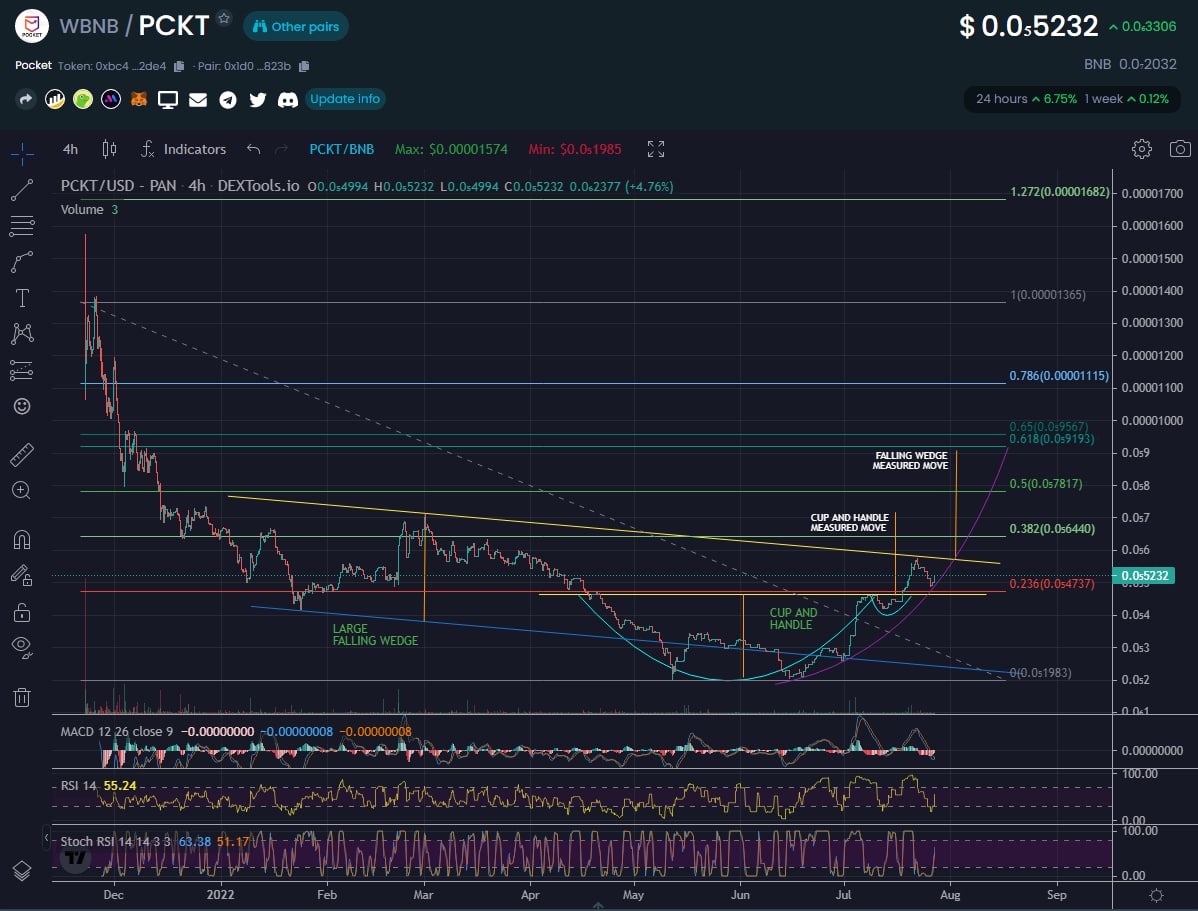1198x911 pixels.
Task: Click the TradingView logo on chart
Action: [75, 858]
